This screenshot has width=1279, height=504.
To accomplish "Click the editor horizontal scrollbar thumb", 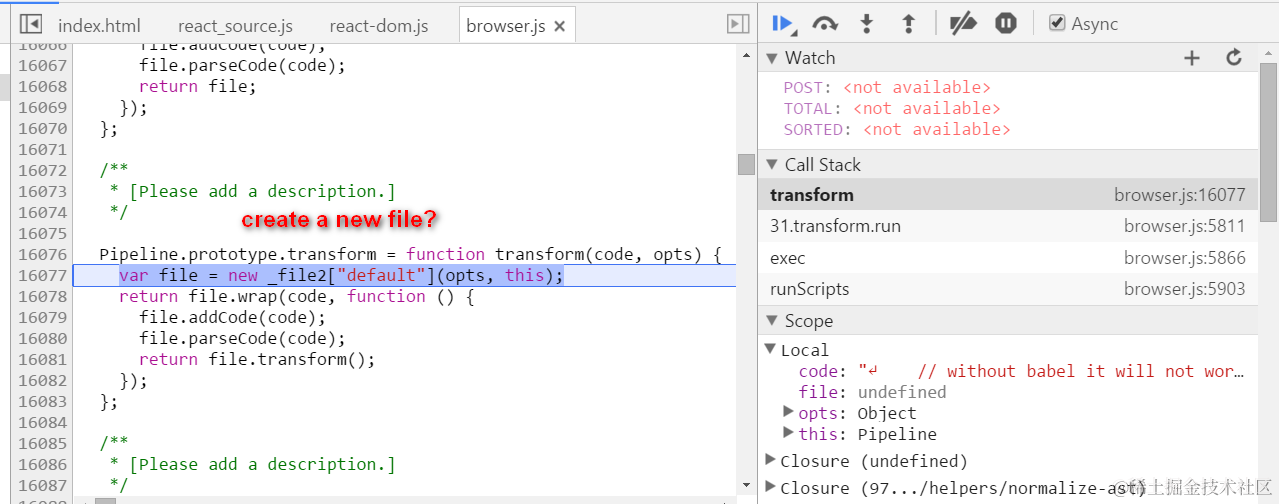I will (105, 499).
